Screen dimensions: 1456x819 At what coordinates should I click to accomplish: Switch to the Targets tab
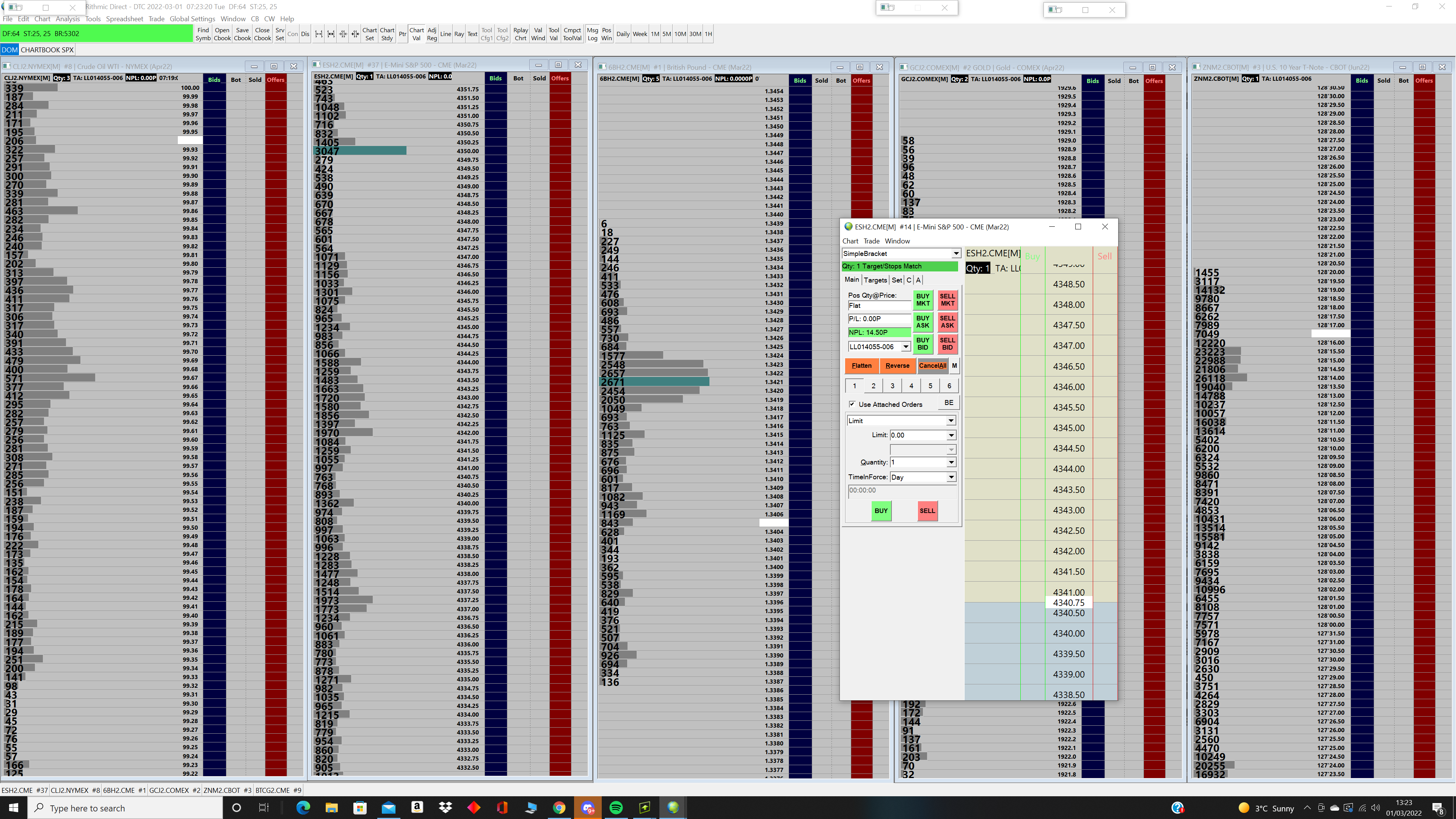coord(875,280)
